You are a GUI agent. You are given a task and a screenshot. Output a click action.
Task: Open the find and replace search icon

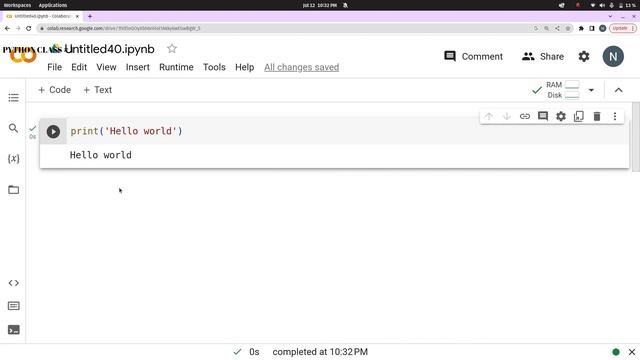coord(13,128)
